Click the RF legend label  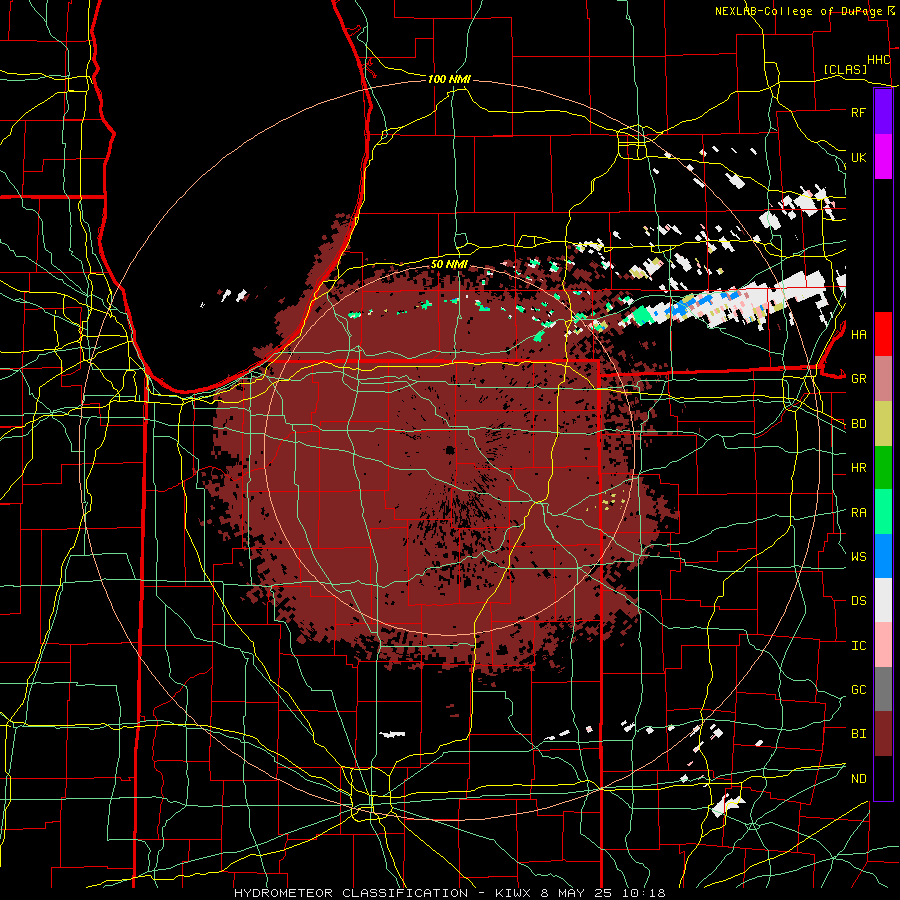coord(858,112)
